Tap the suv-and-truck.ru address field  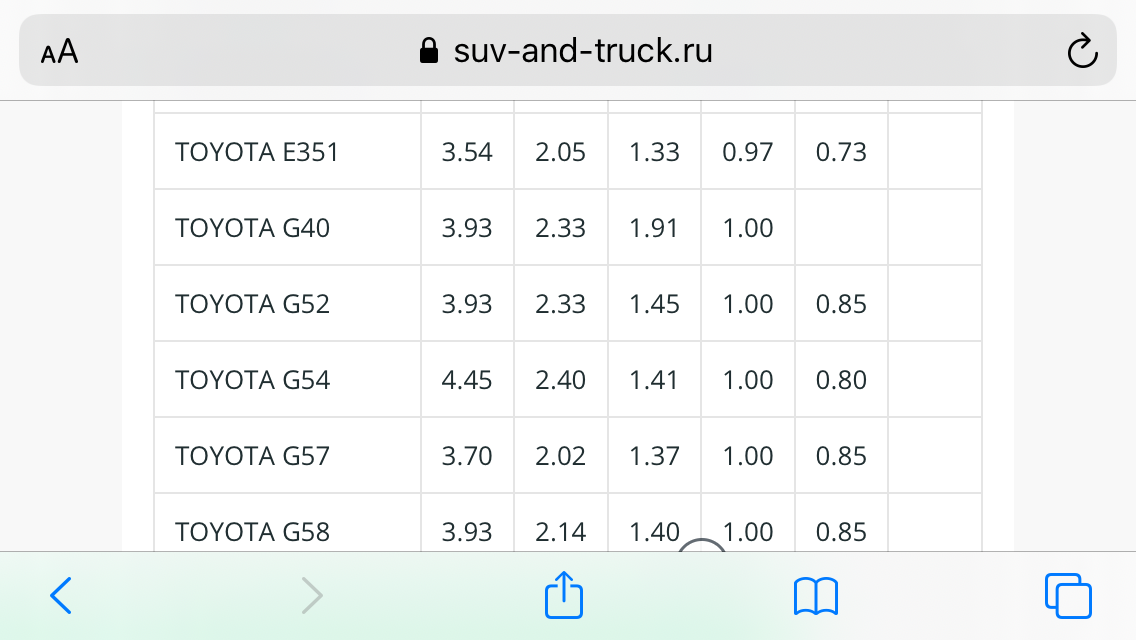pyautogui.click(x=567, y=50)
